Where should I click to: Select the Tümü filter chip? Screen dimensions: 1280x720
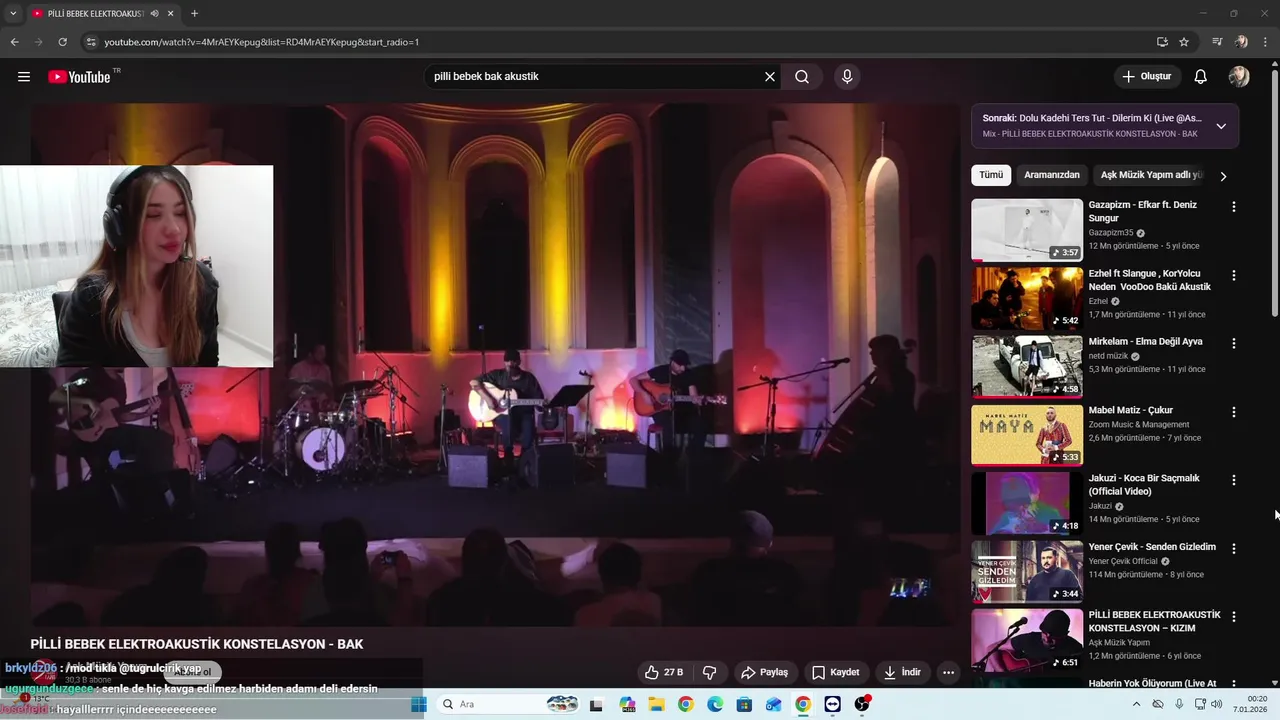click(991, 175)
